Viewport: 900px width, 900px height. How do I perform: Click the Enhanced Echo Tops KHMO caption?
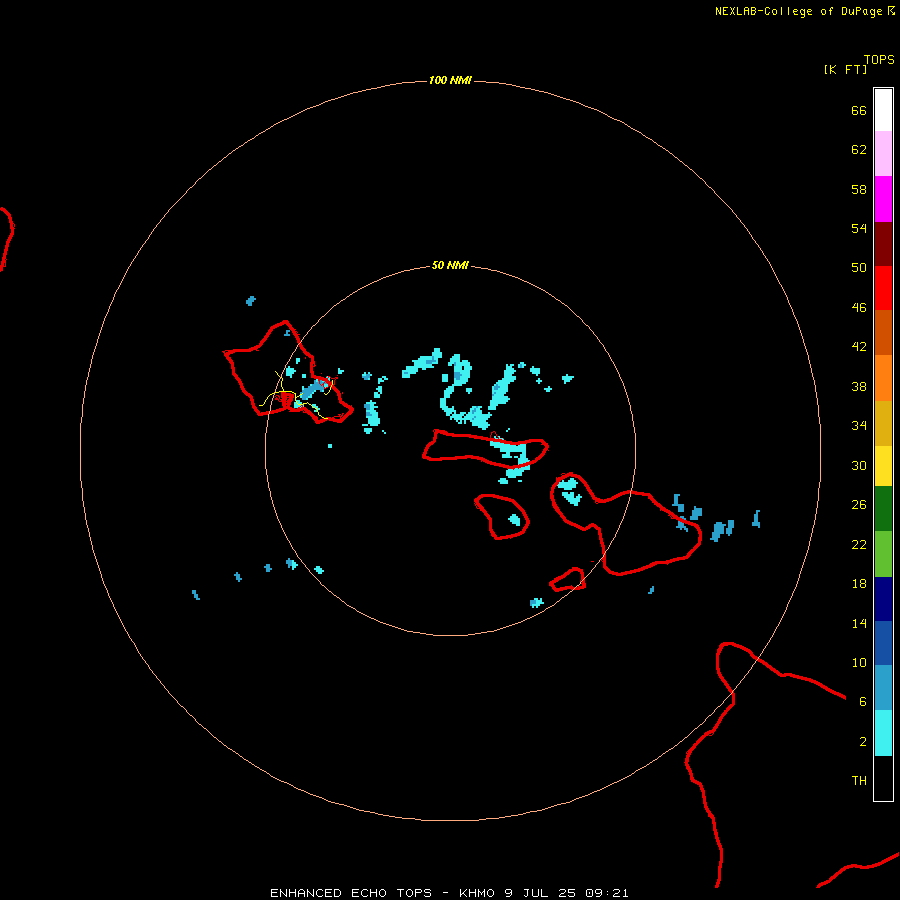(449, 893)
